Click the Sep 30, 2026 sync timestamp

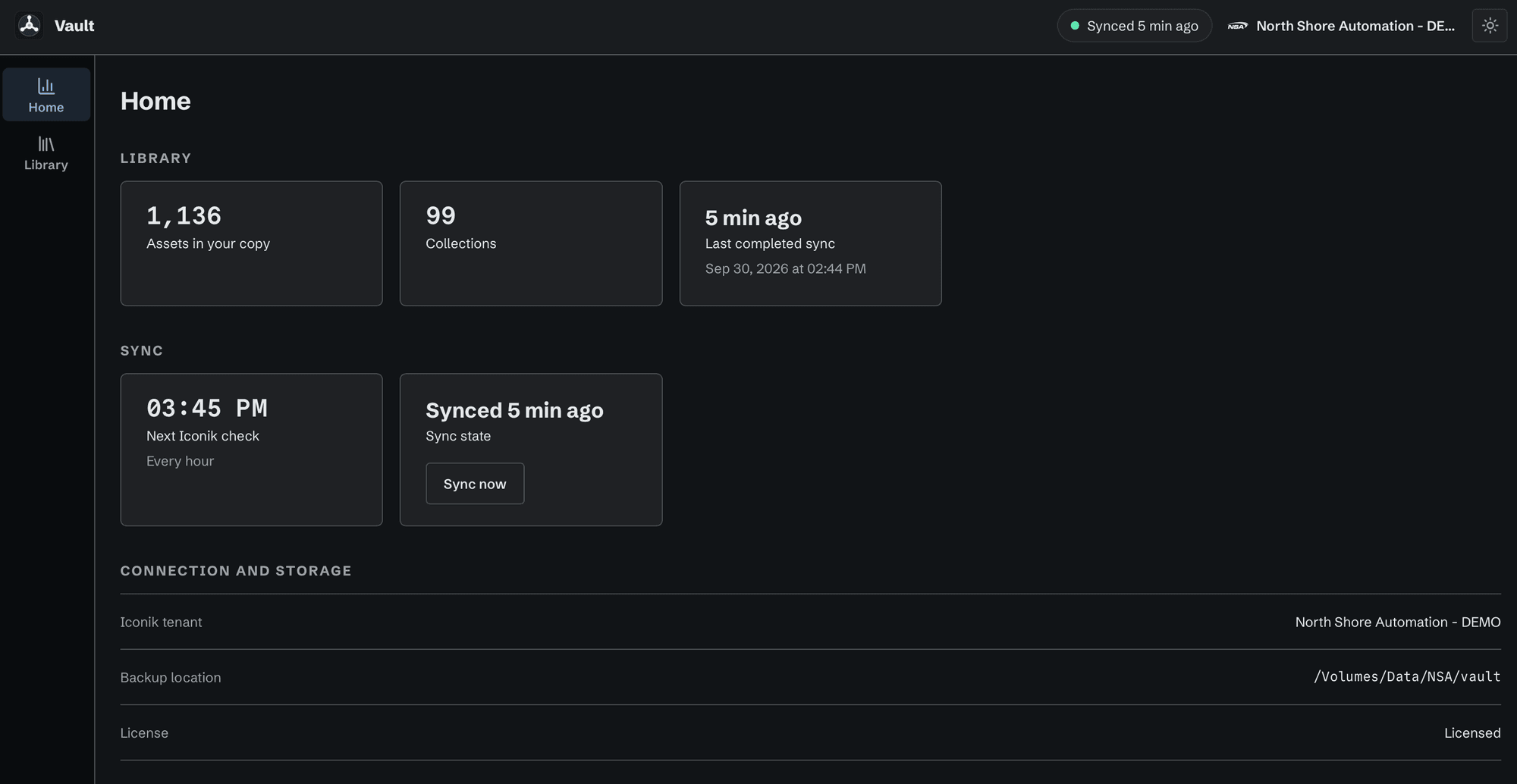click(x=785, y=268)
